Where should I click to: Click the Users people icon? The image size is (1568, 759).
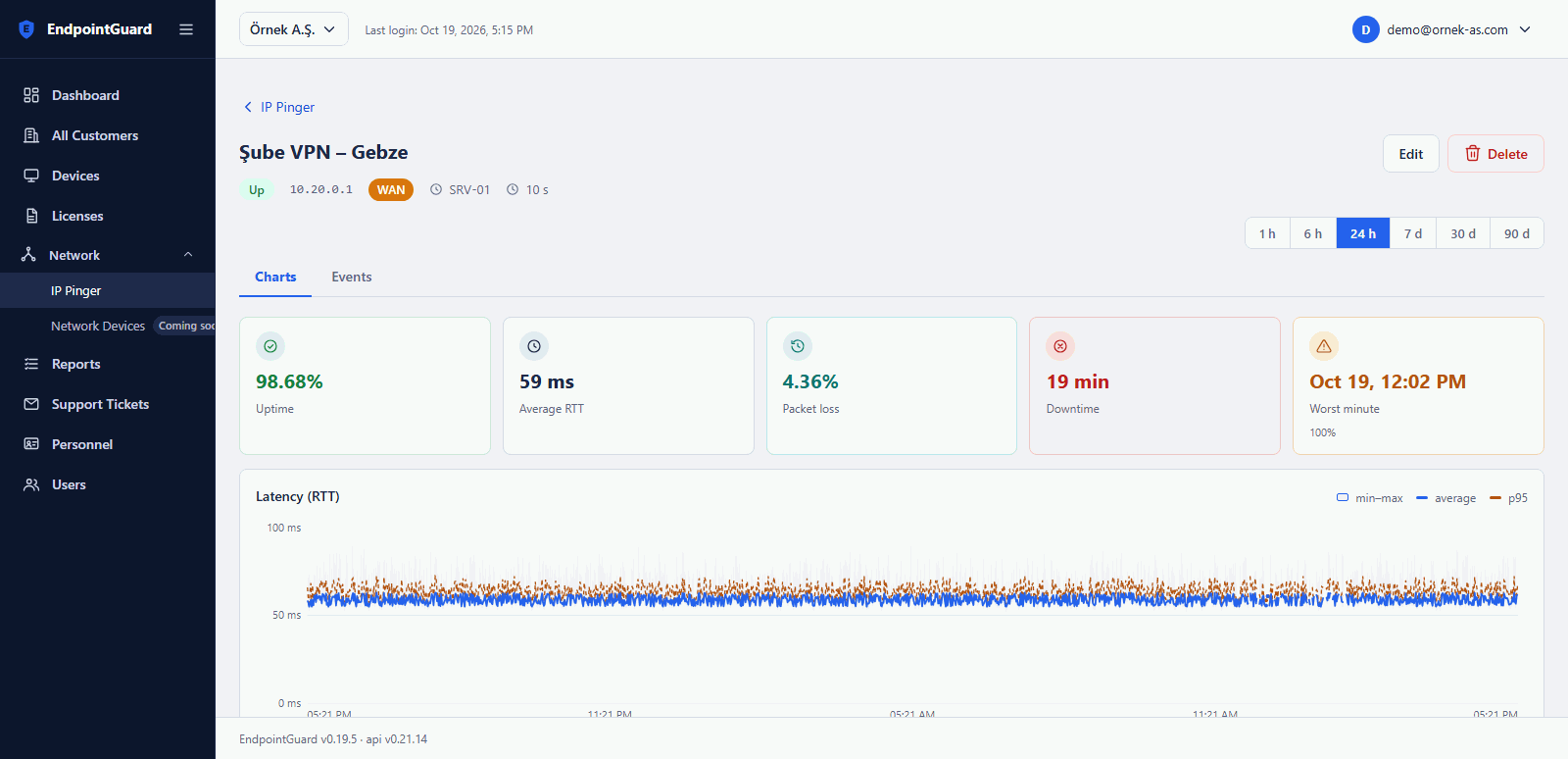click(x=31, y=484)
